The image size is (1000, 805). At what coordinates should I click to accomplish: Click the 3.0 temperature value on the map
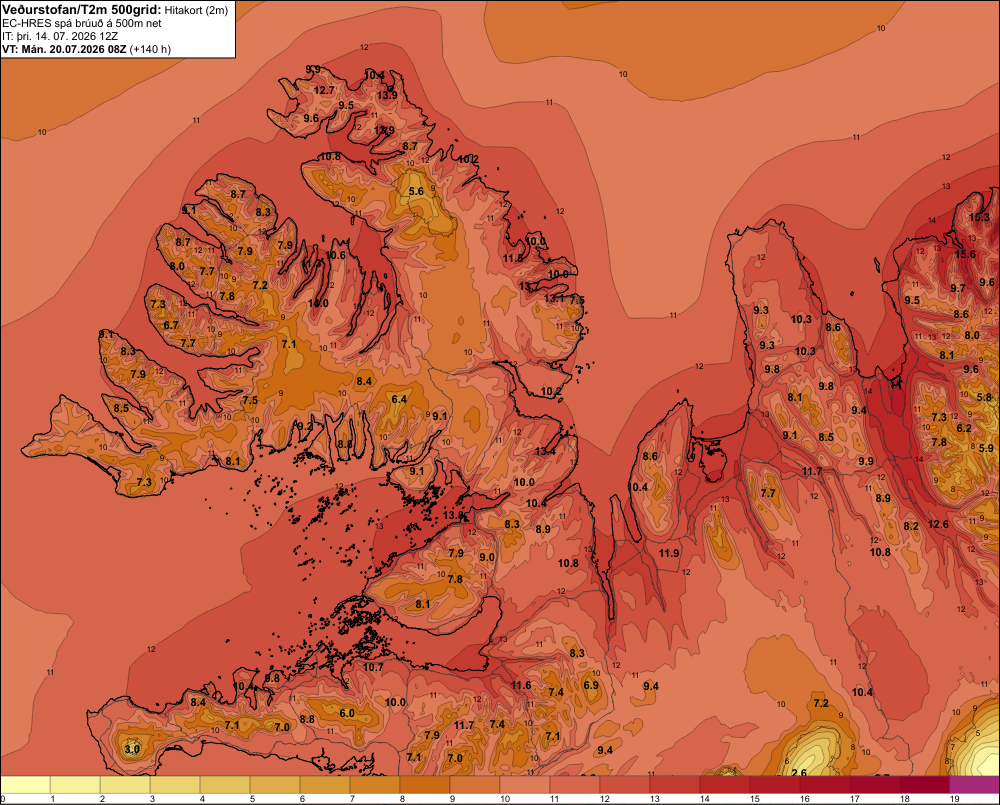click(x=132, y=749)
